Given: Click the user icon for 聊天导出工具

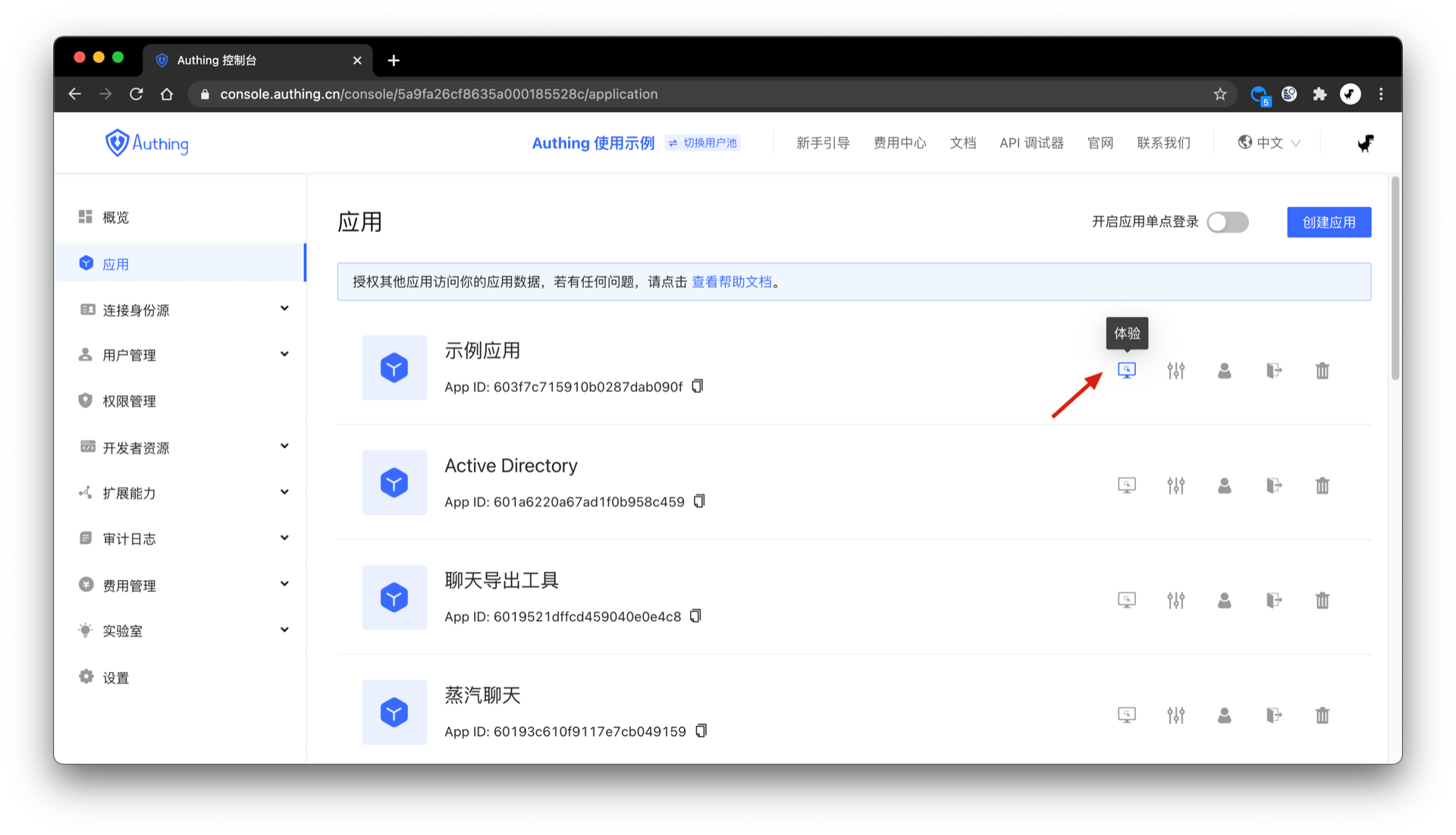Looking at the screenshot, I should pos(1224,601).
